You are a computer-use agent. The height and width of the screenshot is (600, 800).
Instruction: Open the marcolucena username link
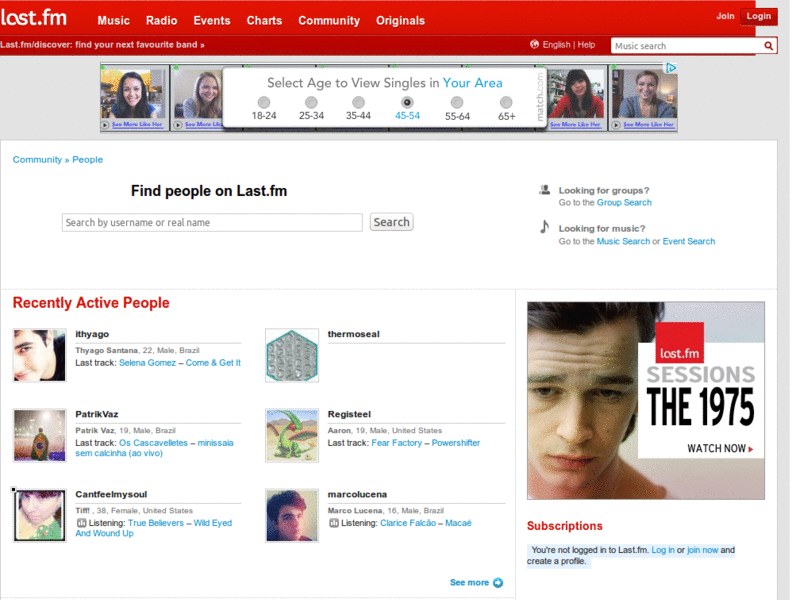[x=357, y=494]
